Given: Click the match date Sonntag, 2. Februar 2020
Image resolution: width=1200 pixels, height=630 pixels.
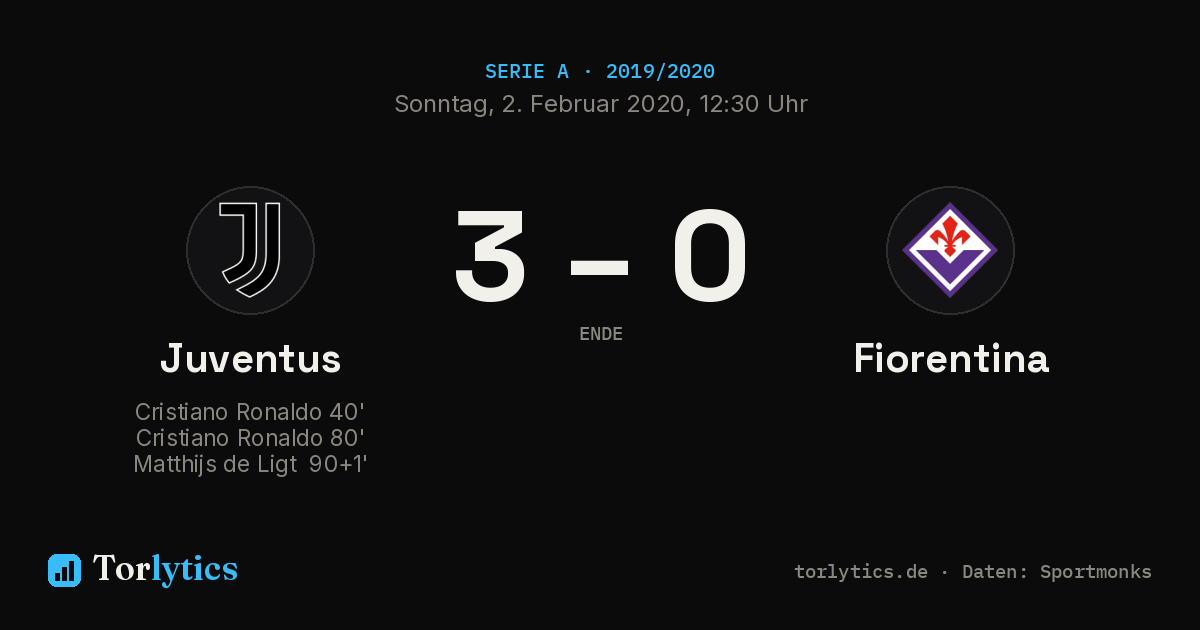Looking at the screenshot, I should pyautogui.click(x=541, y=104).
